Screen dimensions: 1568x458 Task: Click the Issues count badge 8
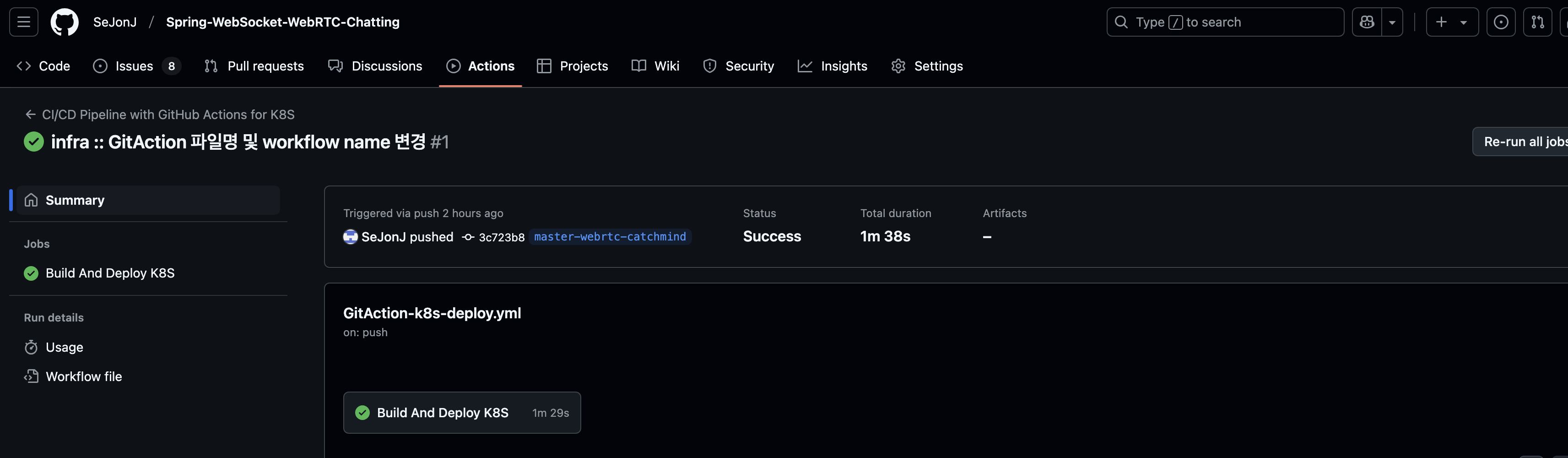tap(172, 66)
